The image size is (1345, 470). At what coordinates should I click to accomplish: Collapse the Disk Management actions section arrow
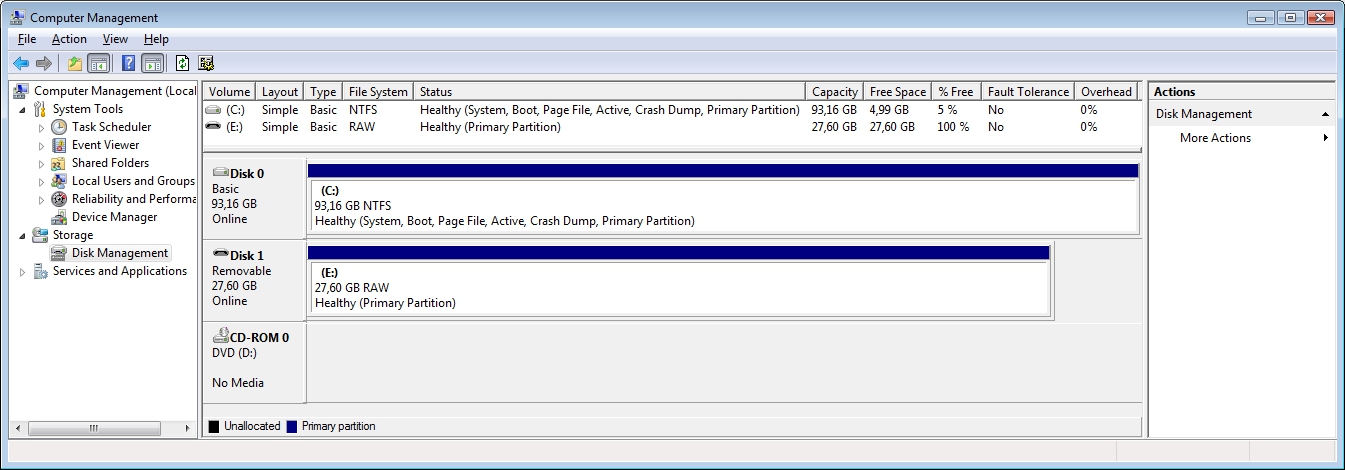pos(1325,114)
